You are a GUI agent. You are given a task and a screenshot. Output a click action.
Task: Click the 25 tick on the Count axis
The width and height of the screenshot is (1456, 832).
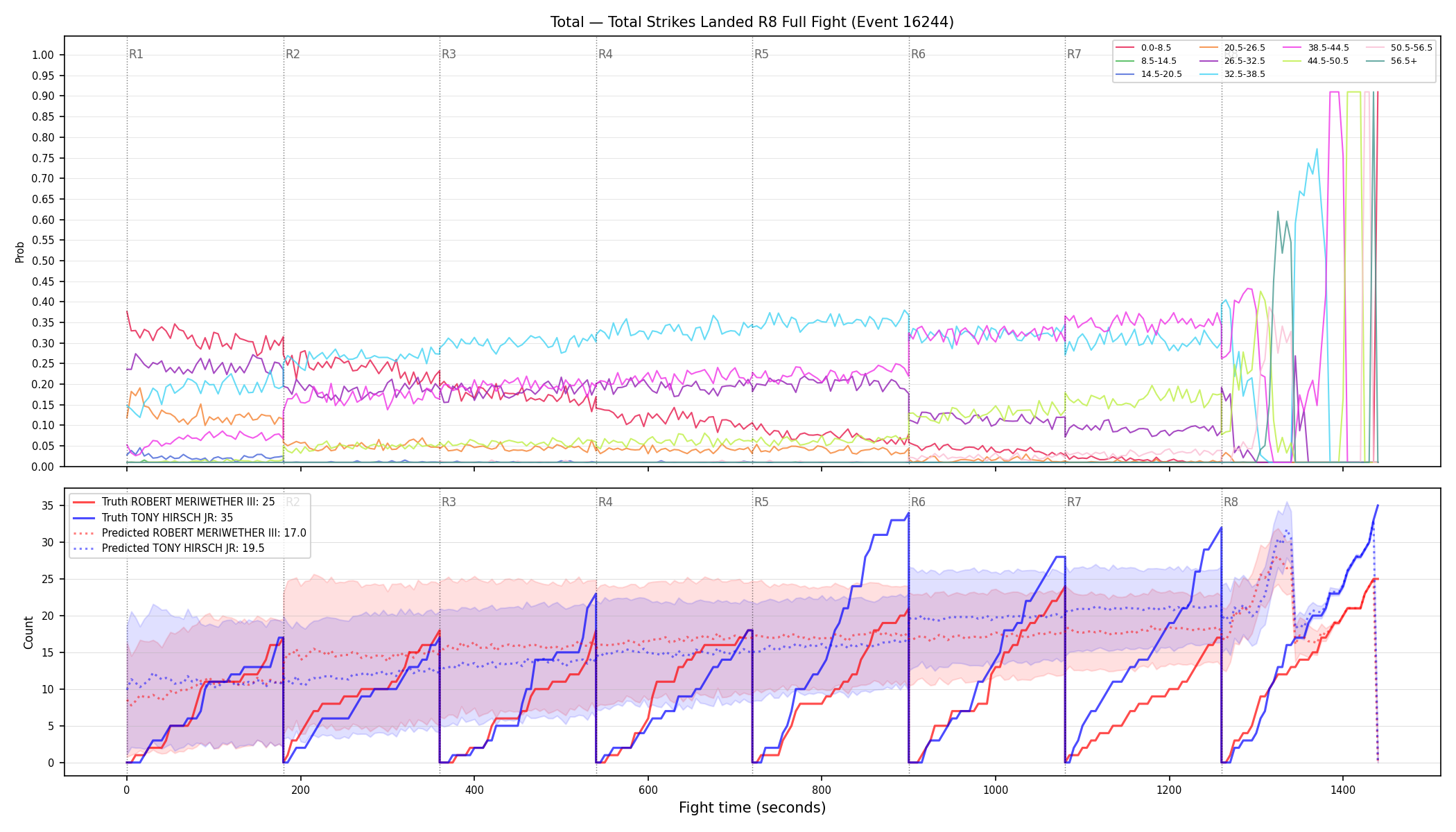click(x=47, y=580)
